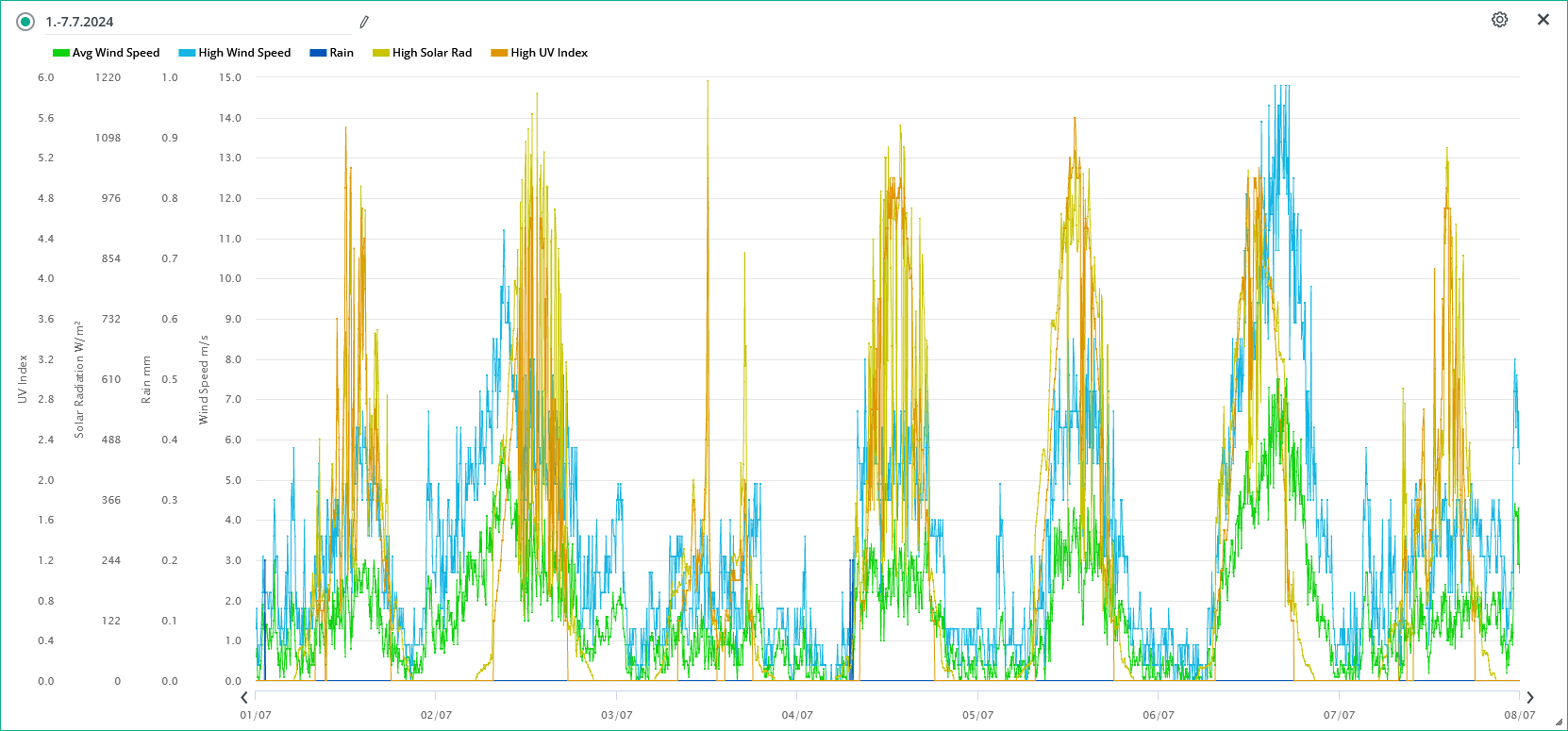Open chart settings with the gear icon
The image size is (1568, 731).
pyautogui.click(x=1499, y=20)
